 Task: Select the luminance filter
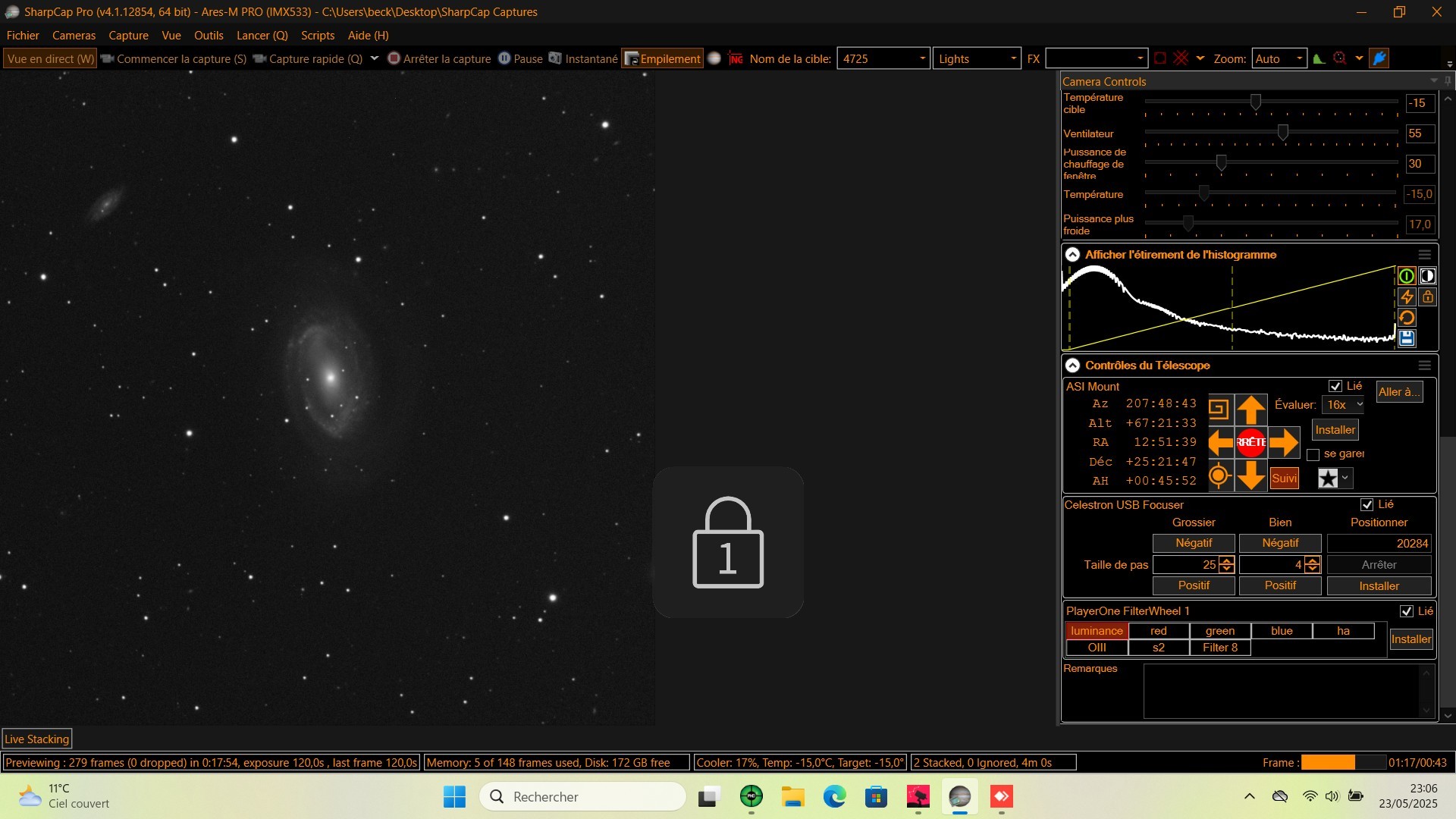(x=1097, y=631)
